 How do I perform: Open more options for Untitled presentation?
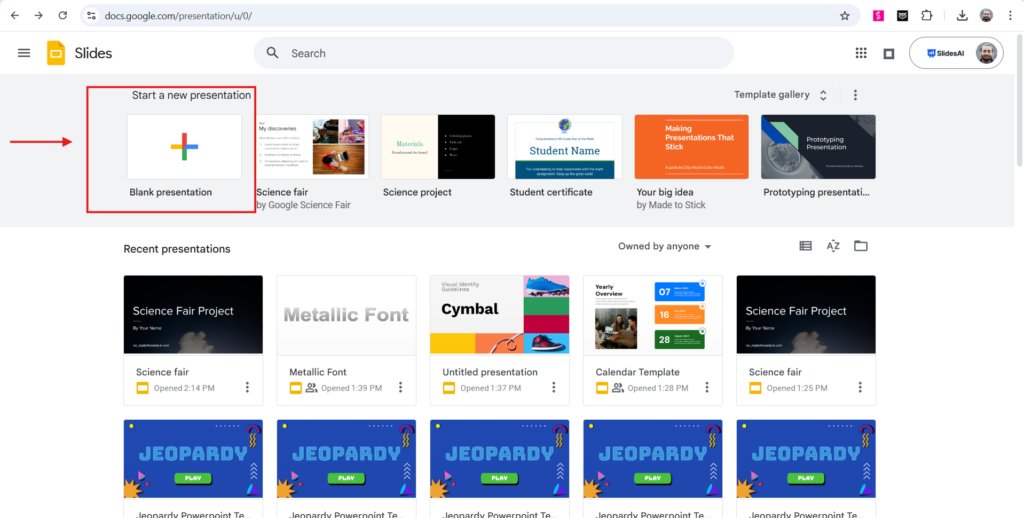point(554,387)
